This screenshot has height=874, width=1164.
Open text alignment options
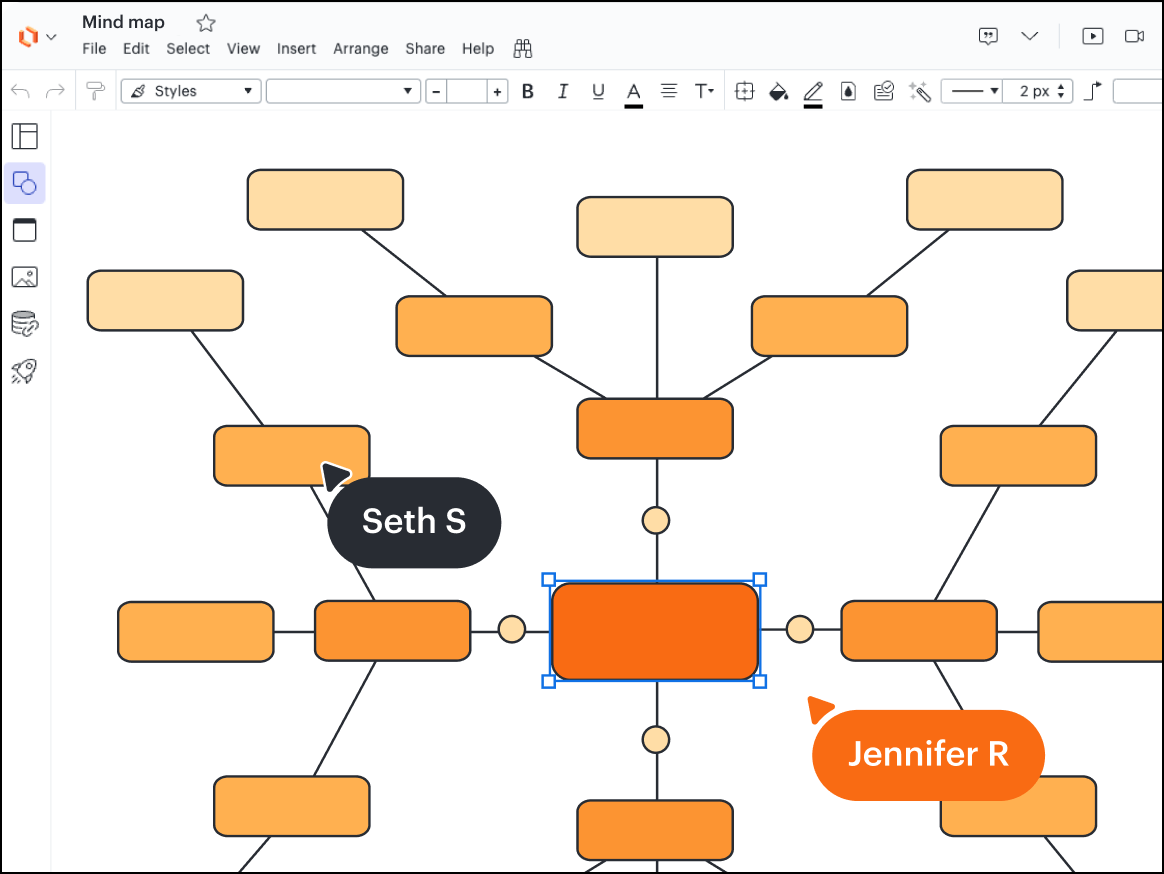(x=669, y=91)
